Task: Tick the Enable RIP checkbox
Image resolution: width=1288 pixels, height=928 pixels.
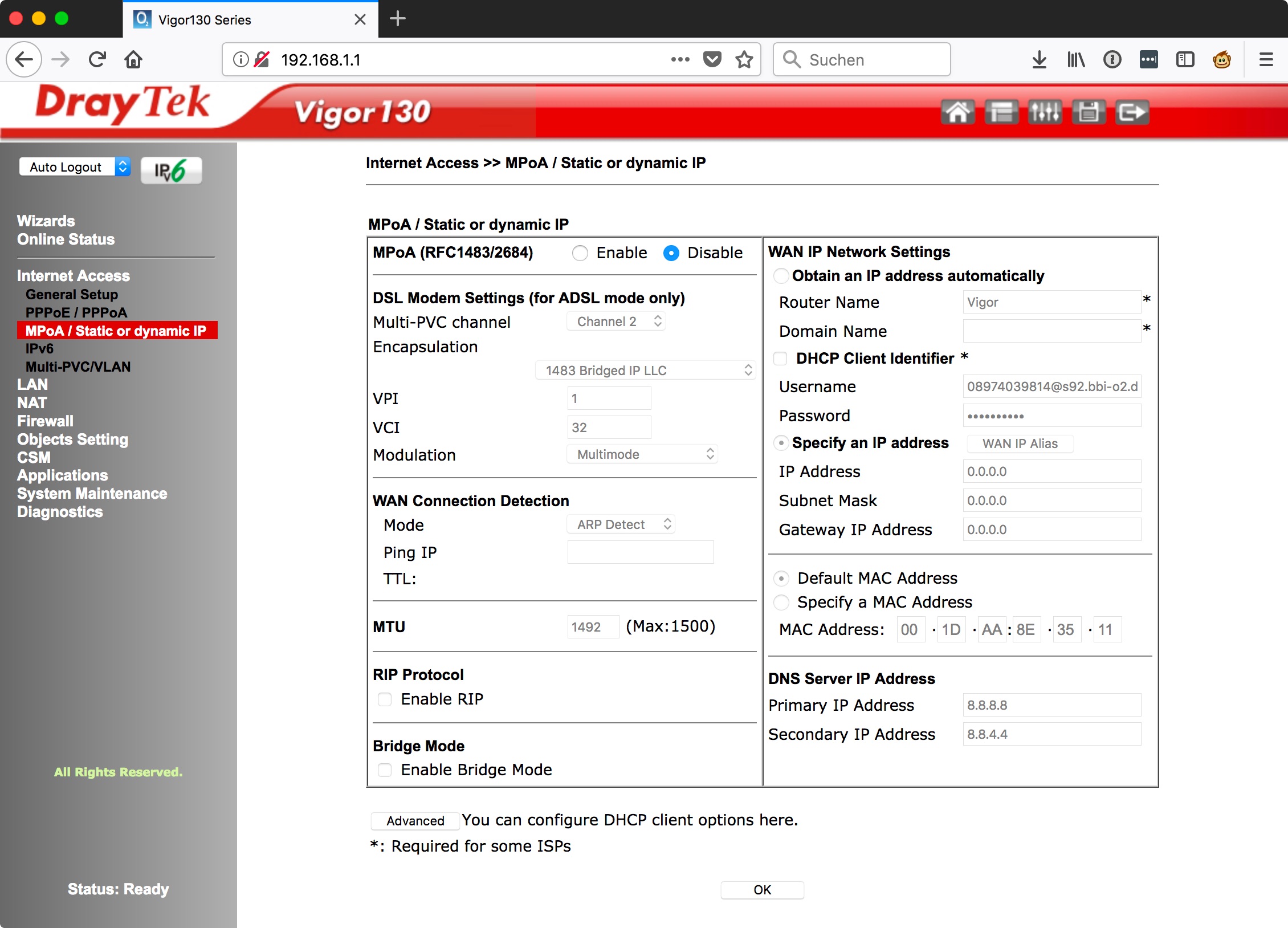Action: (385, 699)
